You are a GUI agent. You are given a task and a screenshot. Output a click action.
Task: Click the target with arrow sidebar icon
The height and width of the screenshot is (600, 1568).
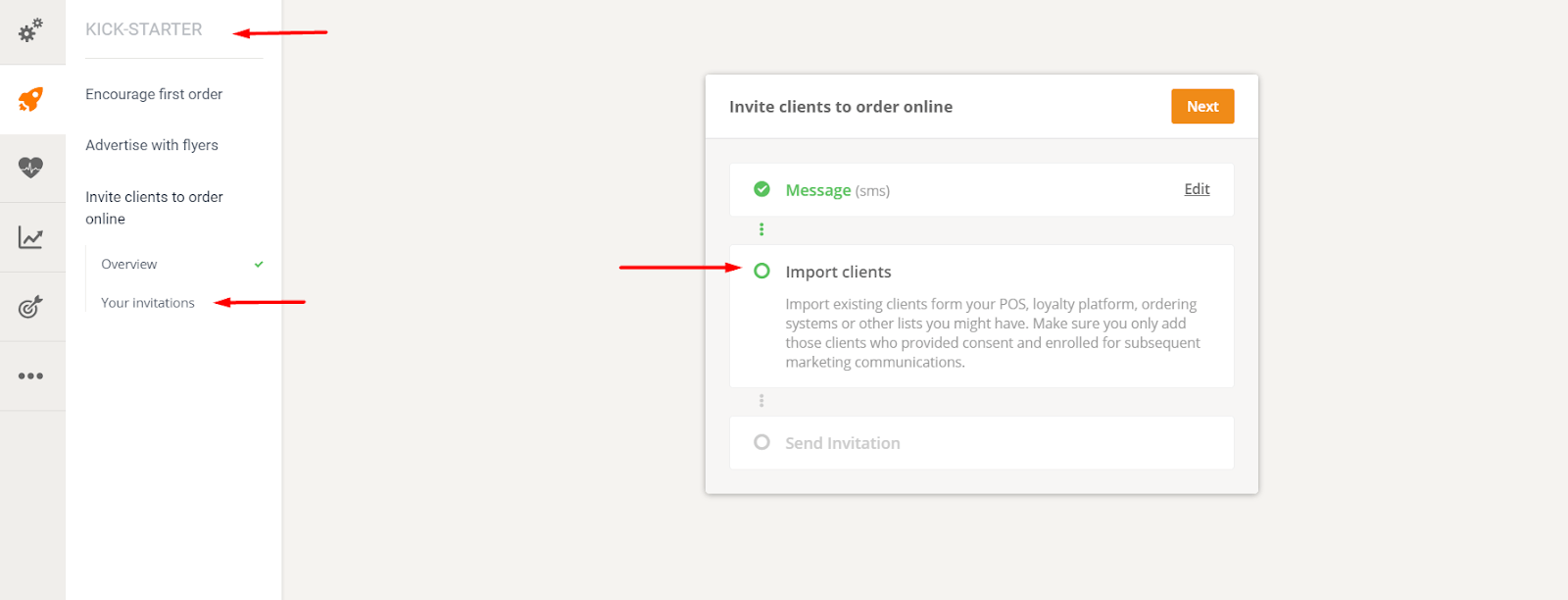coord(31,307)
